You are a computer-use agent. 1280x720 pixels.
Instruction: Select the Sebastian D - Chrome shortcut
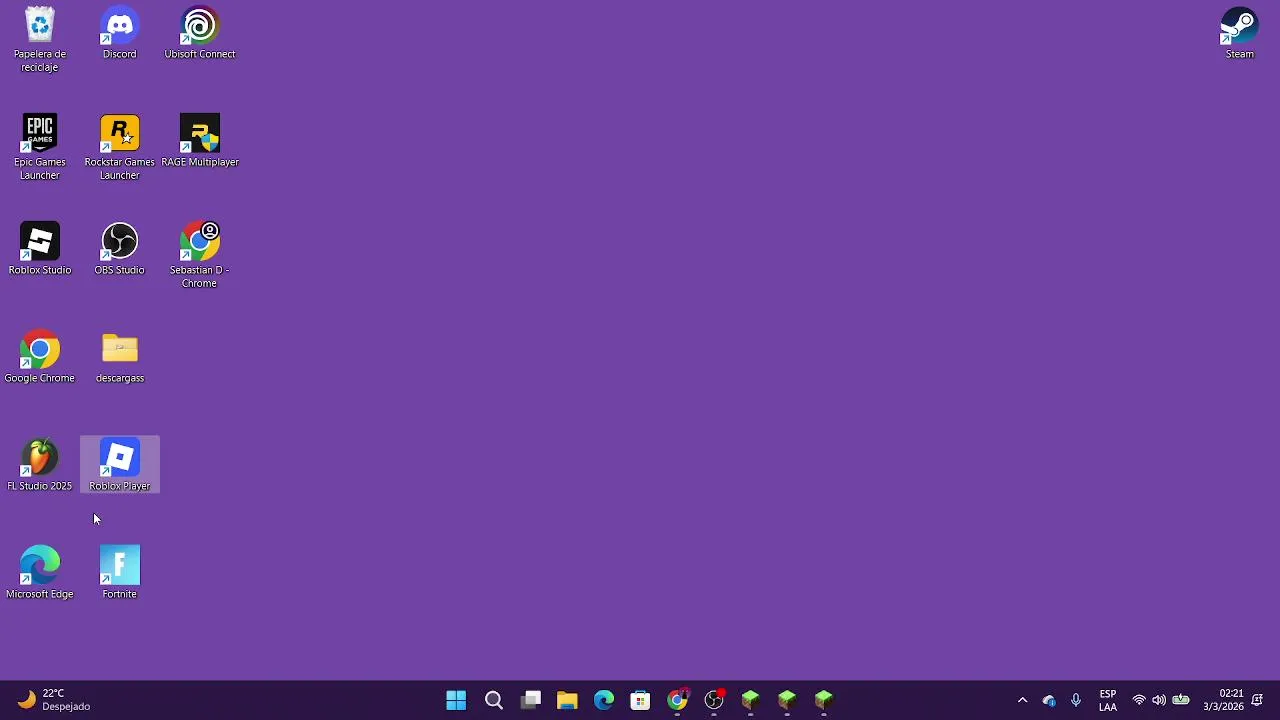pos(200,256)
